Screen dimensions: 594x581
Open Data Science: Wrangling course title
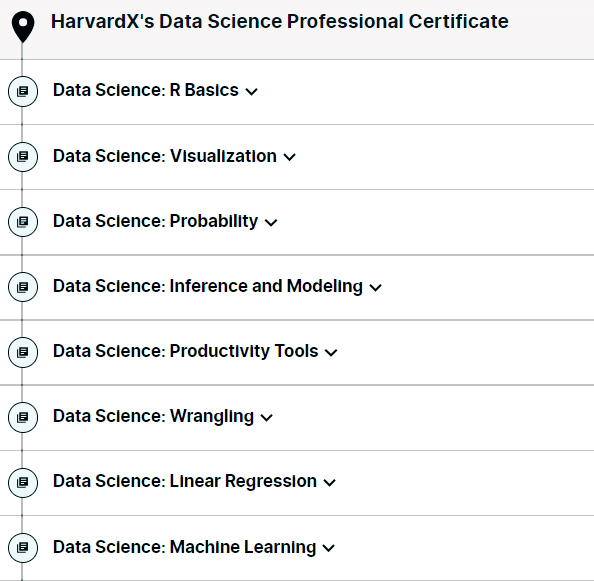pos(153,417)
